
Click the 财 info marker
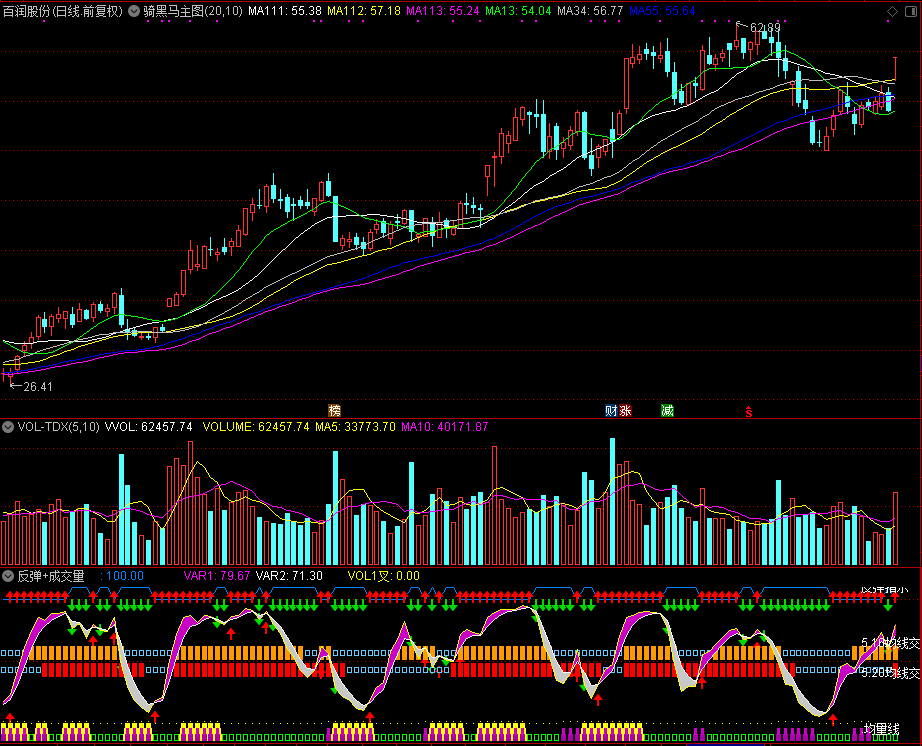[611, 410]
